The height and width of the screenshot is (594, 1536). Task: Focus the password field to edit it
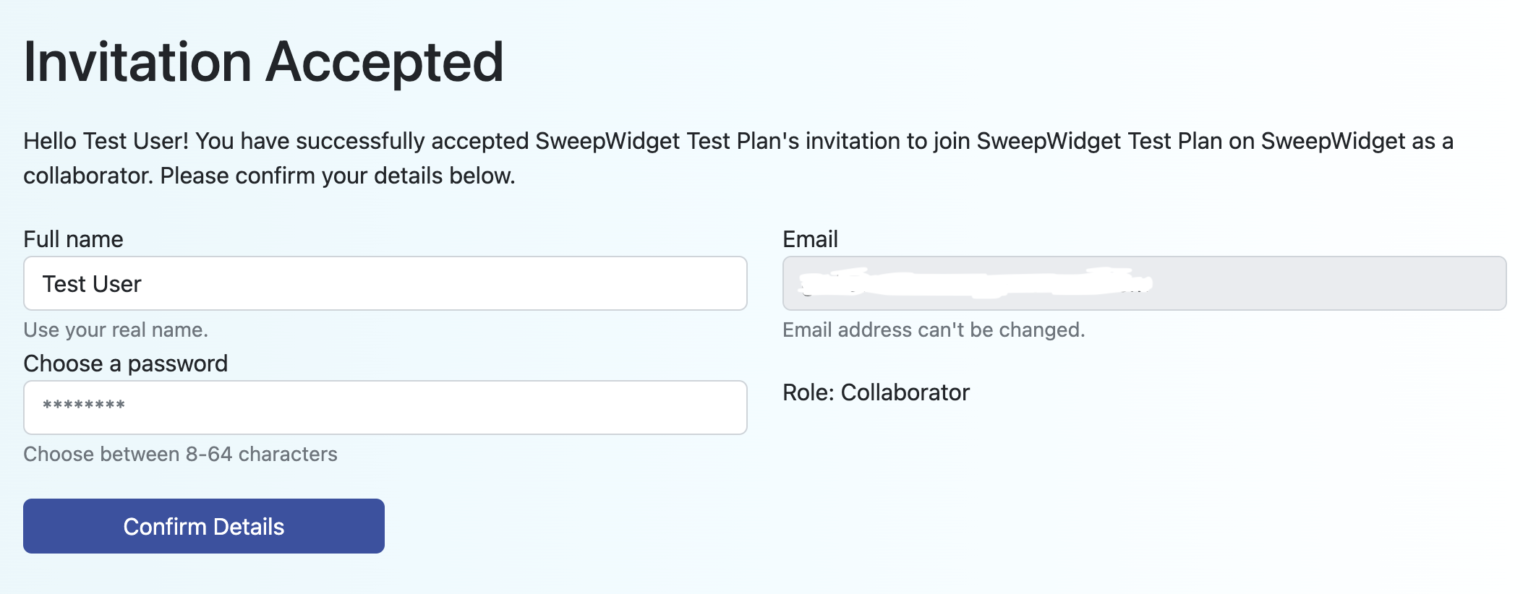click(x=385, y=407)
